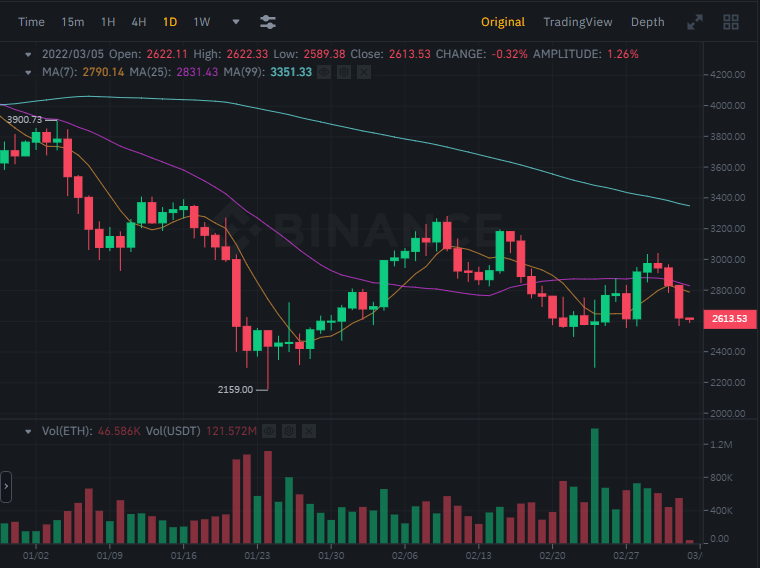This screenshot has height=568, width=760.
Task: Hide the MA indicator lines
Action: [x=325, y=72]
